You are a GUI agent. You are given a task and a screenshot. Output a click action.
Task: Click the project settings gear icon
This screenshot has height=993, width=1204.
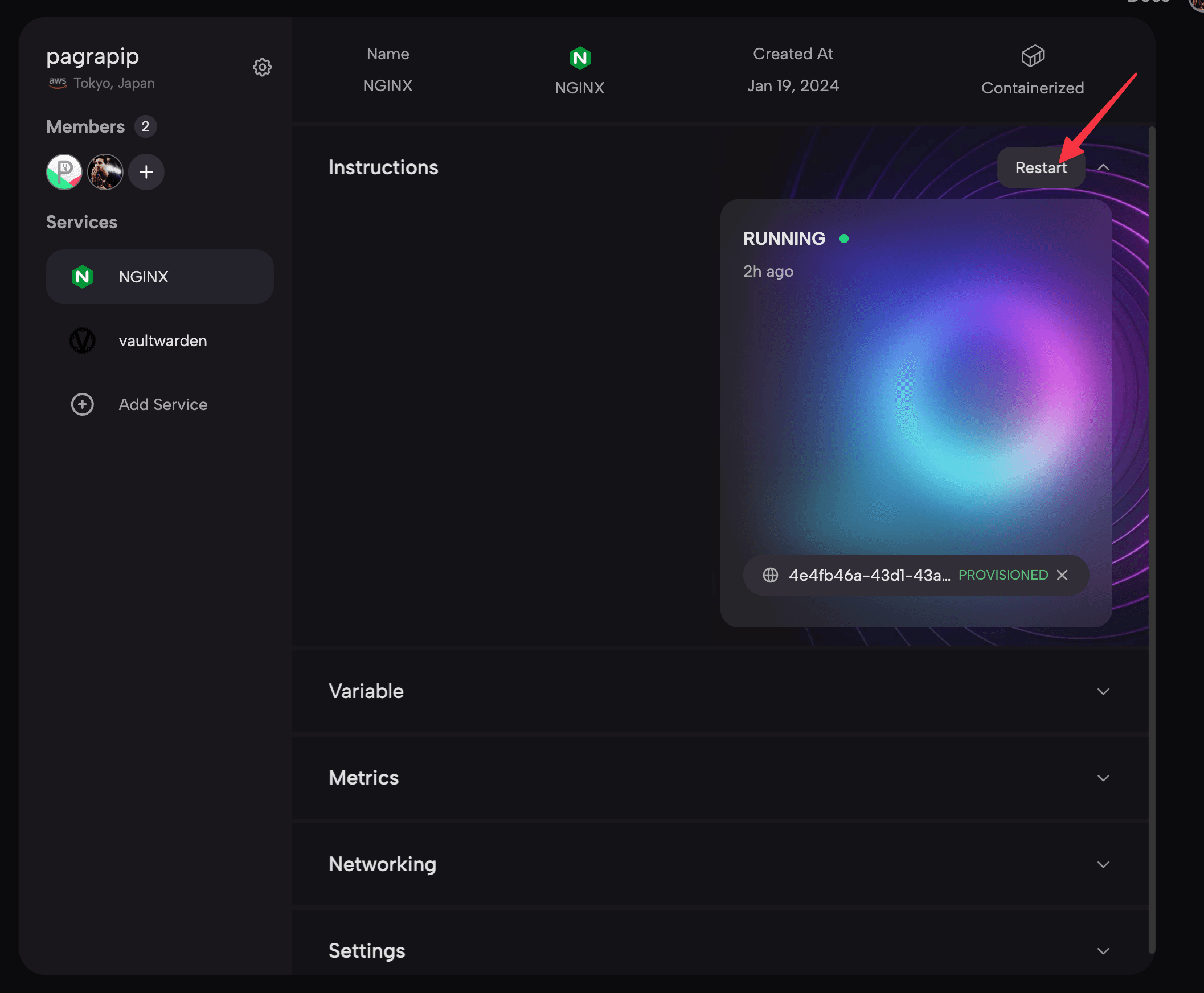point(262,67)
